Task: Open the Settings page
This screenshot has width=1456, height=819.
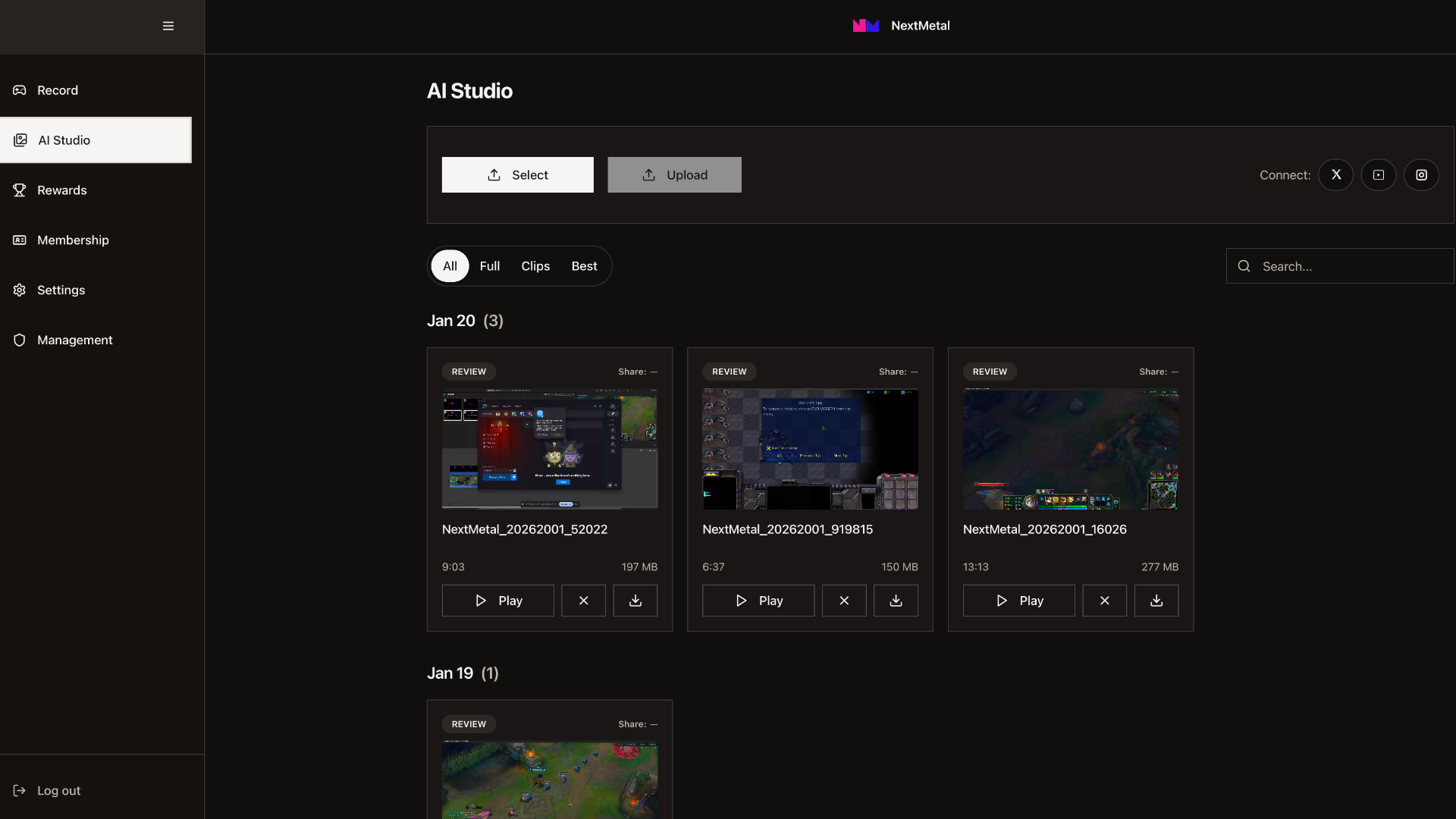Action: (61, 290)
